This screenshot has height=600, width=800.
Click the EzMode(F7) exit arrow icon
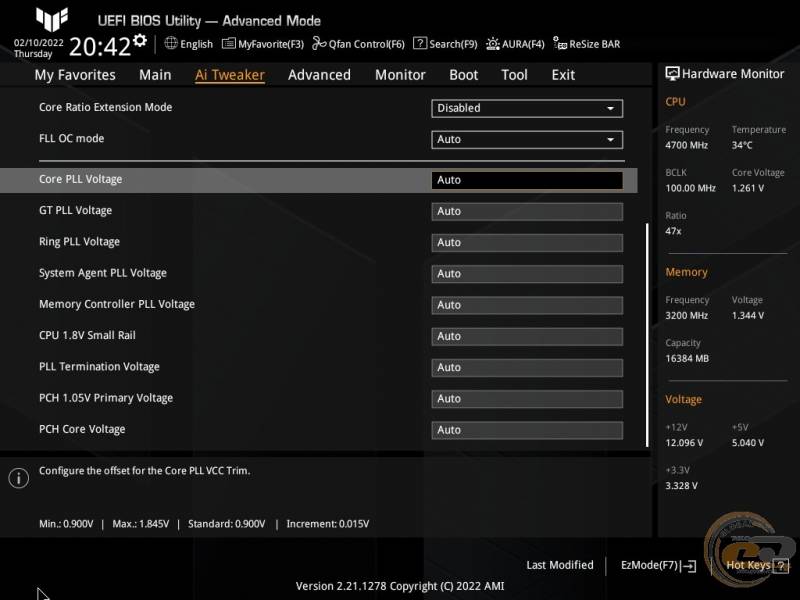click(x=688, y=565)
